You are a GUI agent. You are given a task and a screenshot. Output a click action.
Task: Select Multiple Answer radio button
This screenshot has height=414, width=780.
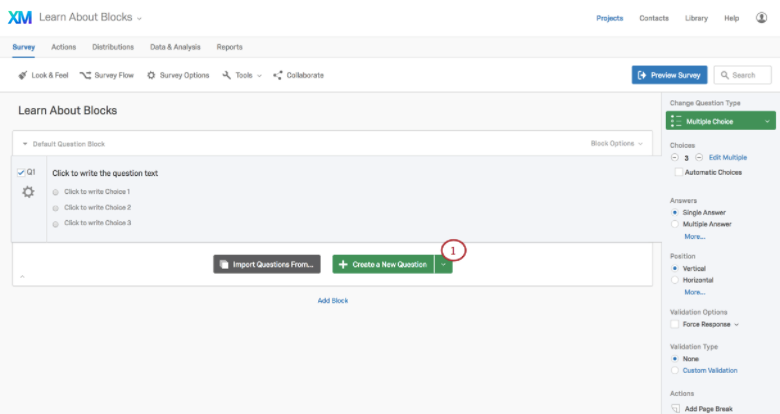point(675,224)
